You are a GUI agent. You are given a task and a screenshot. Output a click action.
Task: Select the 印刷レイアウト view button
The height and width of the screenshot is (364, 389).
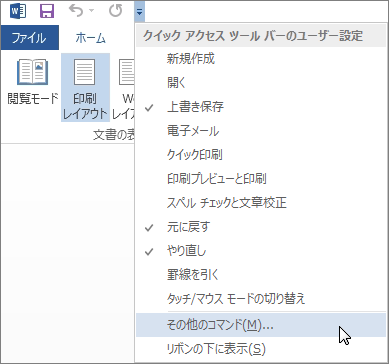[x=85, y=87]
